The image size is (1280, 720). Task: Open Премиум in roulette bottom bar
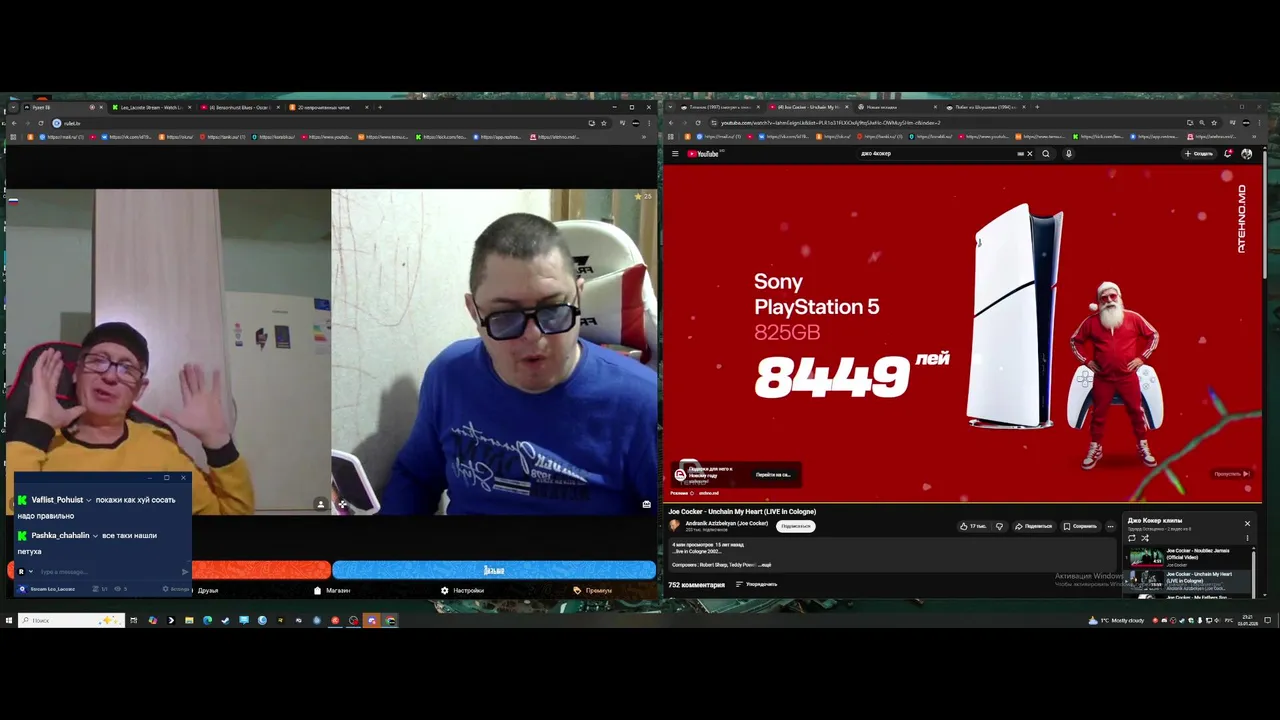pyautogui.click(x=592, y=590)
